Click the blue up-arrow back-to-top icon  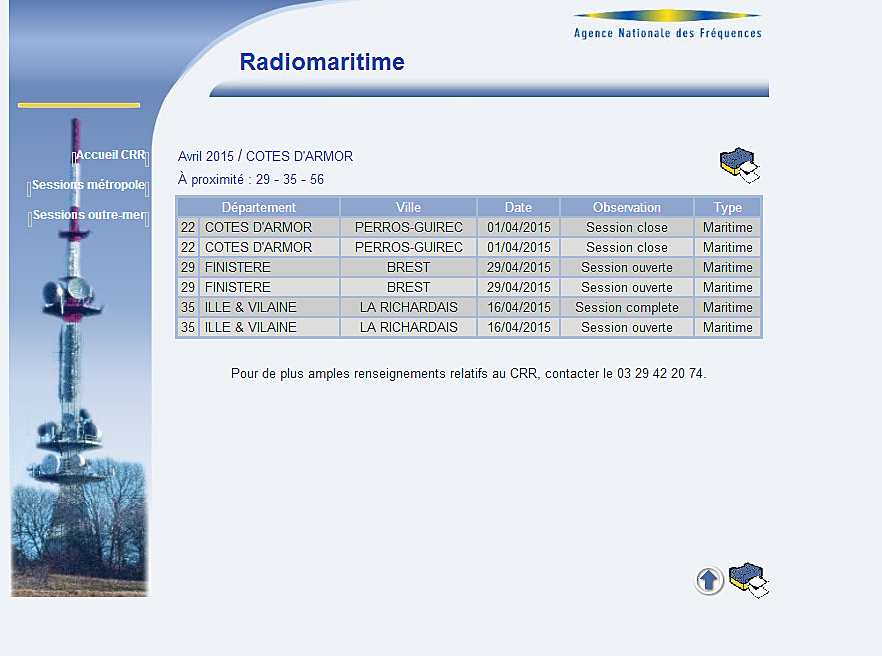coord(709,580)
